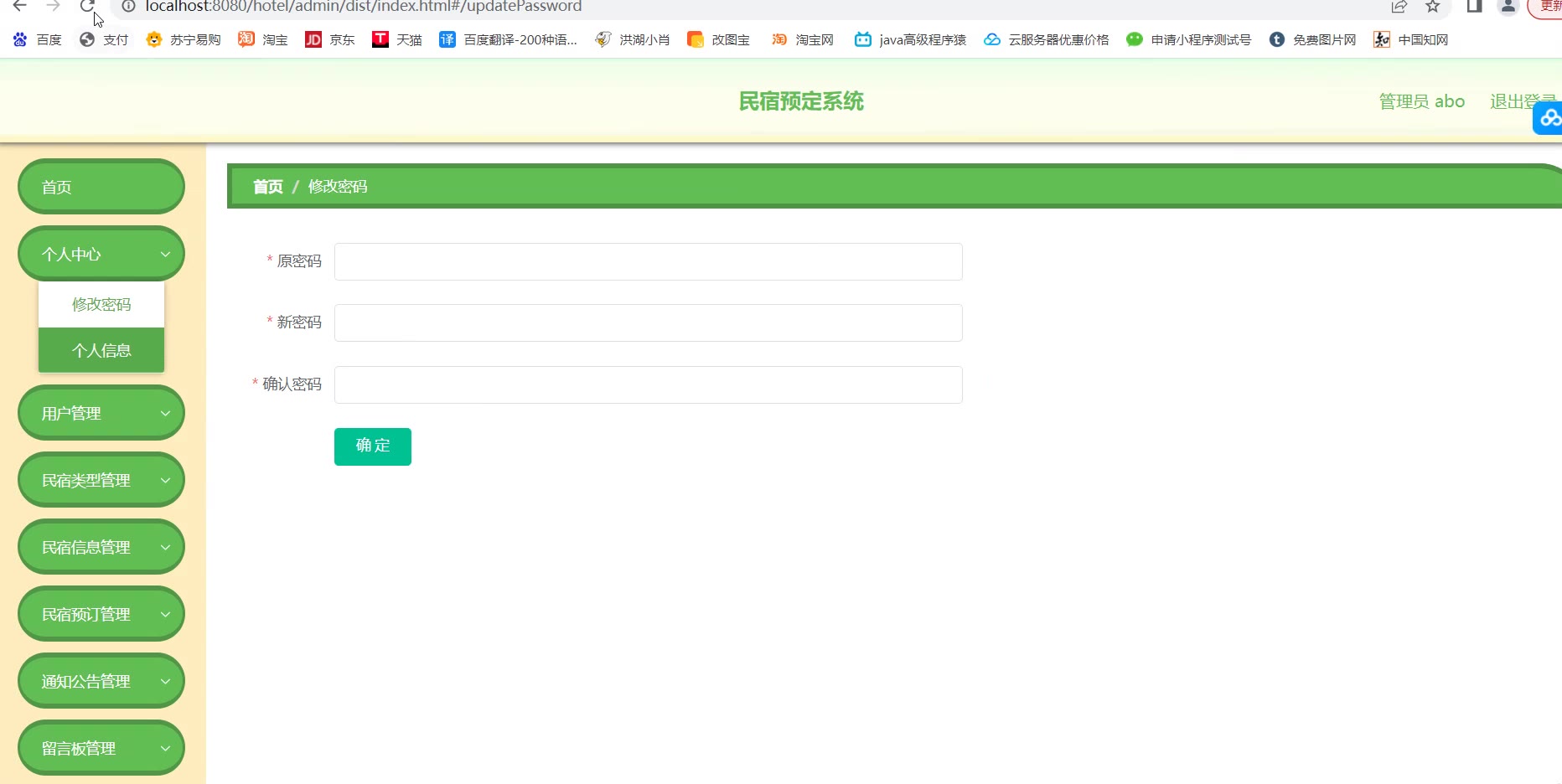Click the share page icon
The image size is (1562, 784).
[x=1399, y=7]
